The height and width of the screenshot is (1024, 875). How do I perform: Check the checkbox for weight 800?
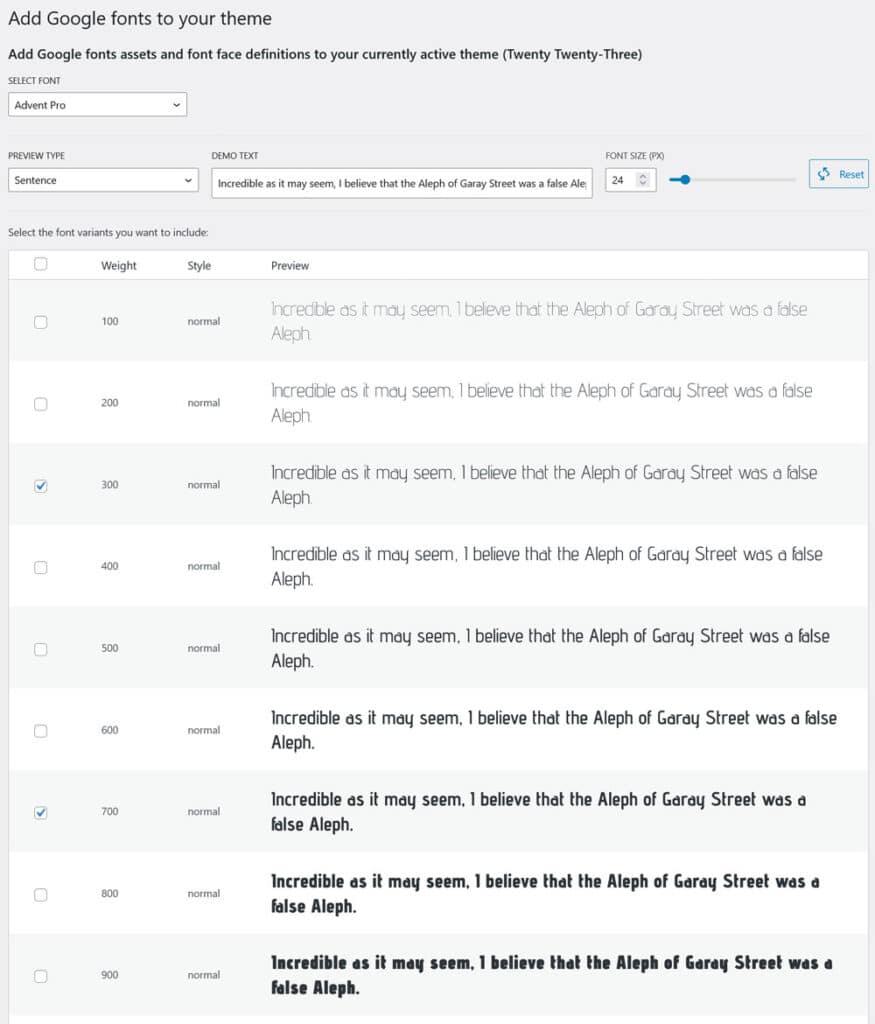(40, 894)
